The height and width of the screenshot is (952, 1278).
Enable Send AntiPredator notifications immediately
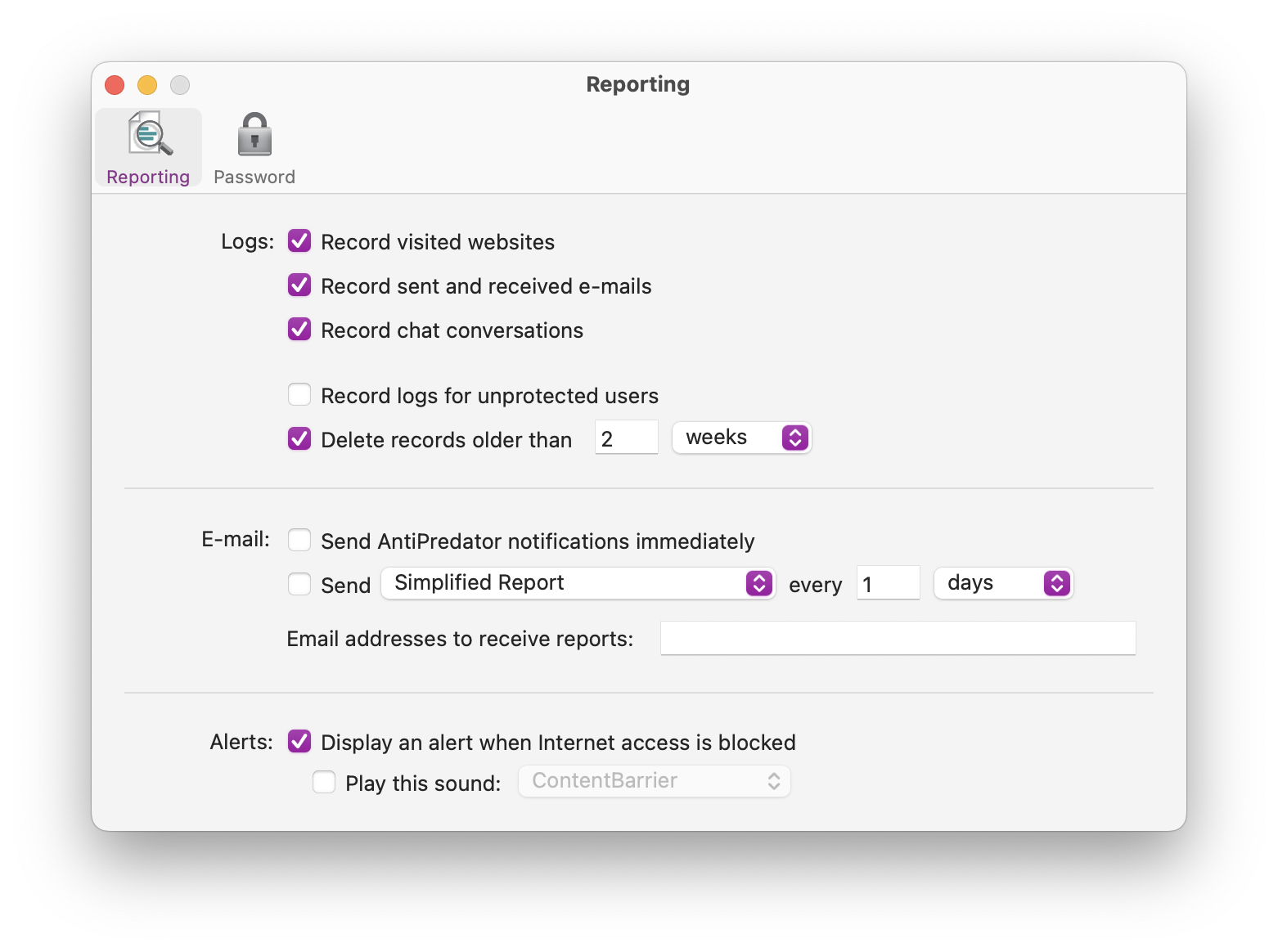[x=299, y=541]
